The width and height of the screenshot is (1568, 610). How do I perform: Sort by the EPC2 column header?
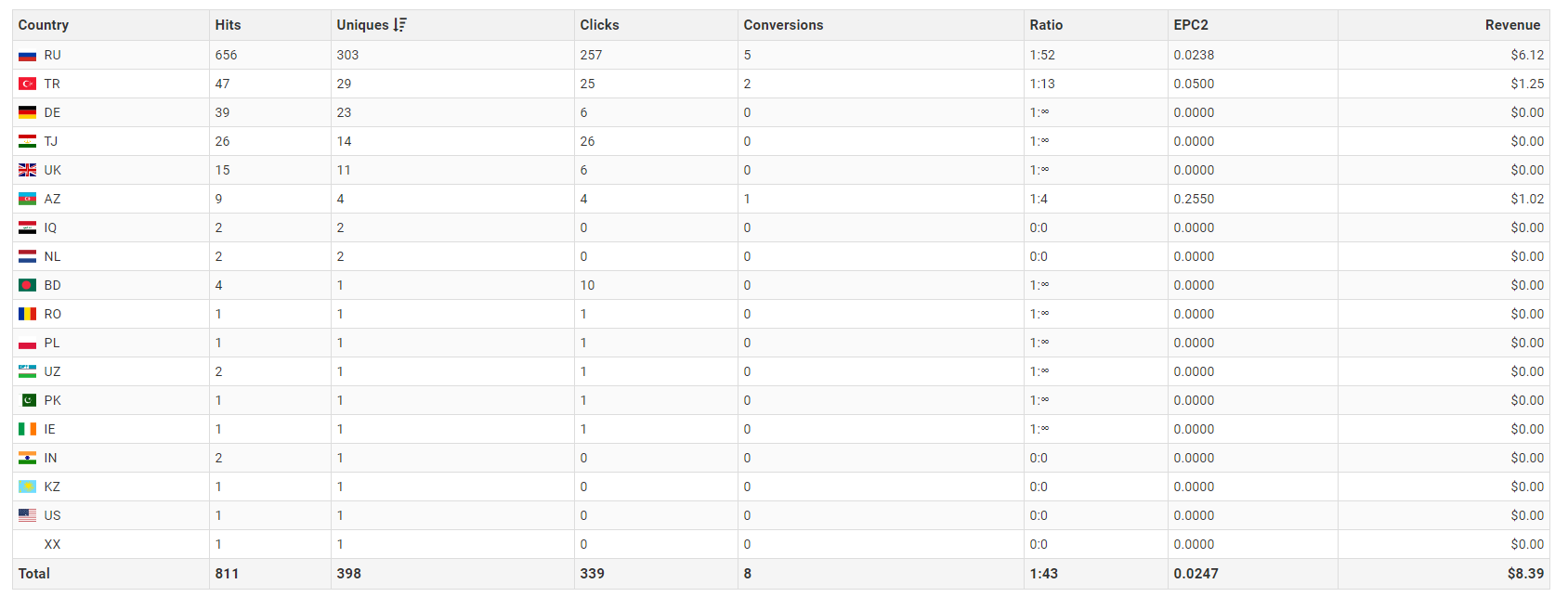(x=1191, y=25)
